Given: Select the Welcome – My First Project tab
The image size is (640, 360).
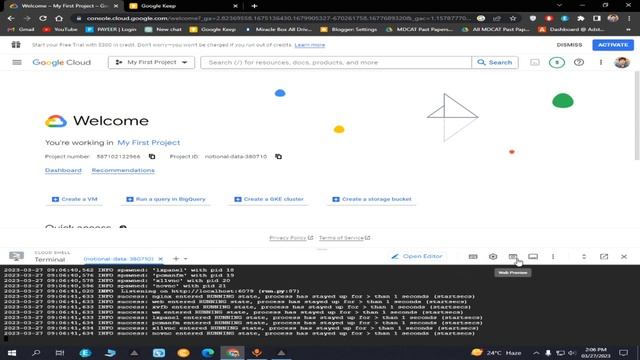Looking at the screenshot, I should [64, 6].
